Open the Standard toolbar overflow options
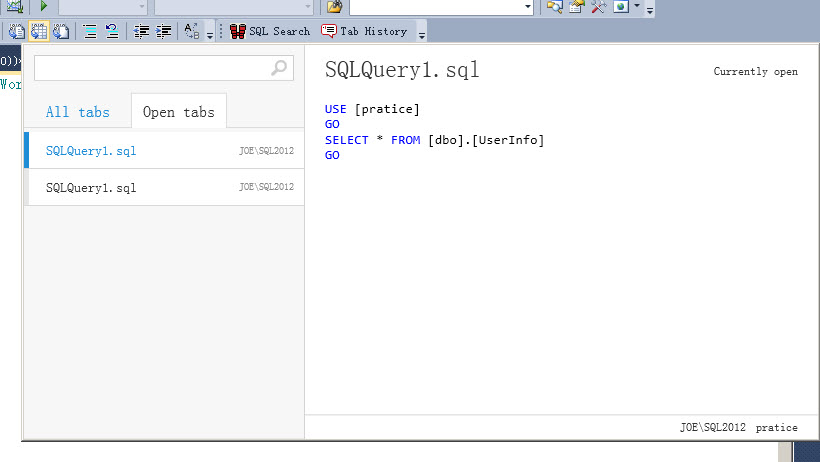This screenshot has height=462, width=820. (650, 10)
